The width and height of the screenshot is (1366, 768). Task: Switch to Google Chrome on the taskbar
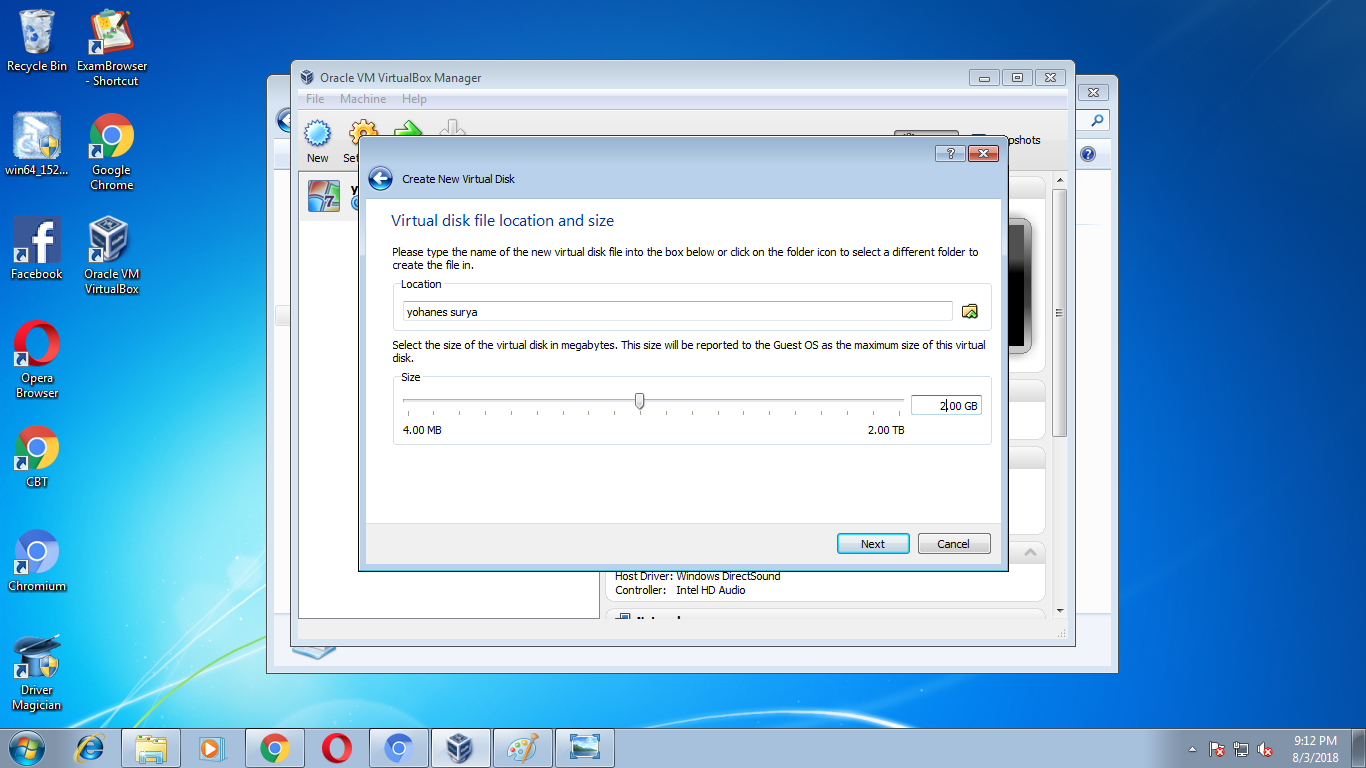click(x=274, y=748)
